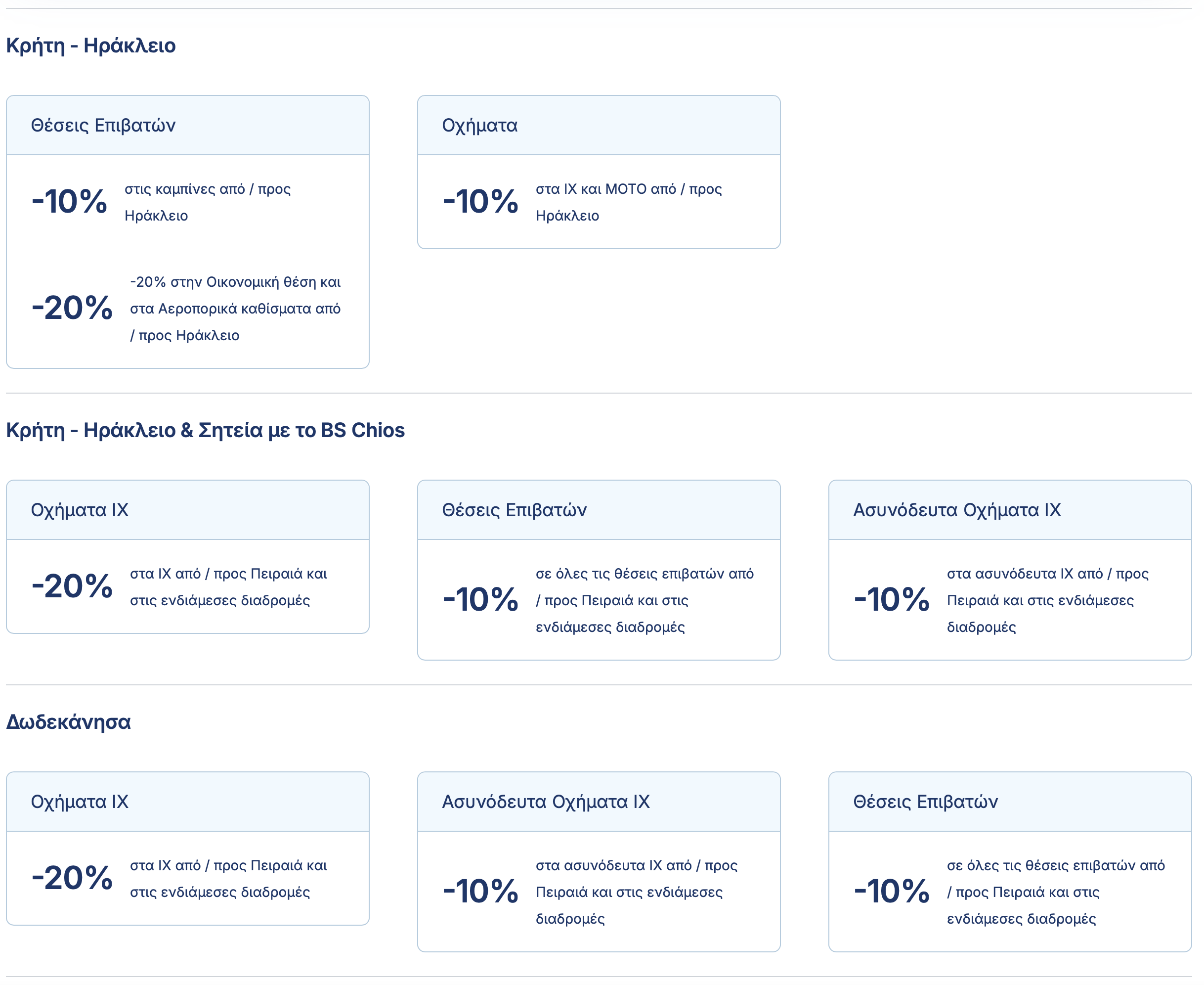Image resolution: width=1204 pixels, height=985 pixels.
Task: Click the -10% "ΙΧ και ΜΟΤΟ" discount value
Action: tap(480, 201)
